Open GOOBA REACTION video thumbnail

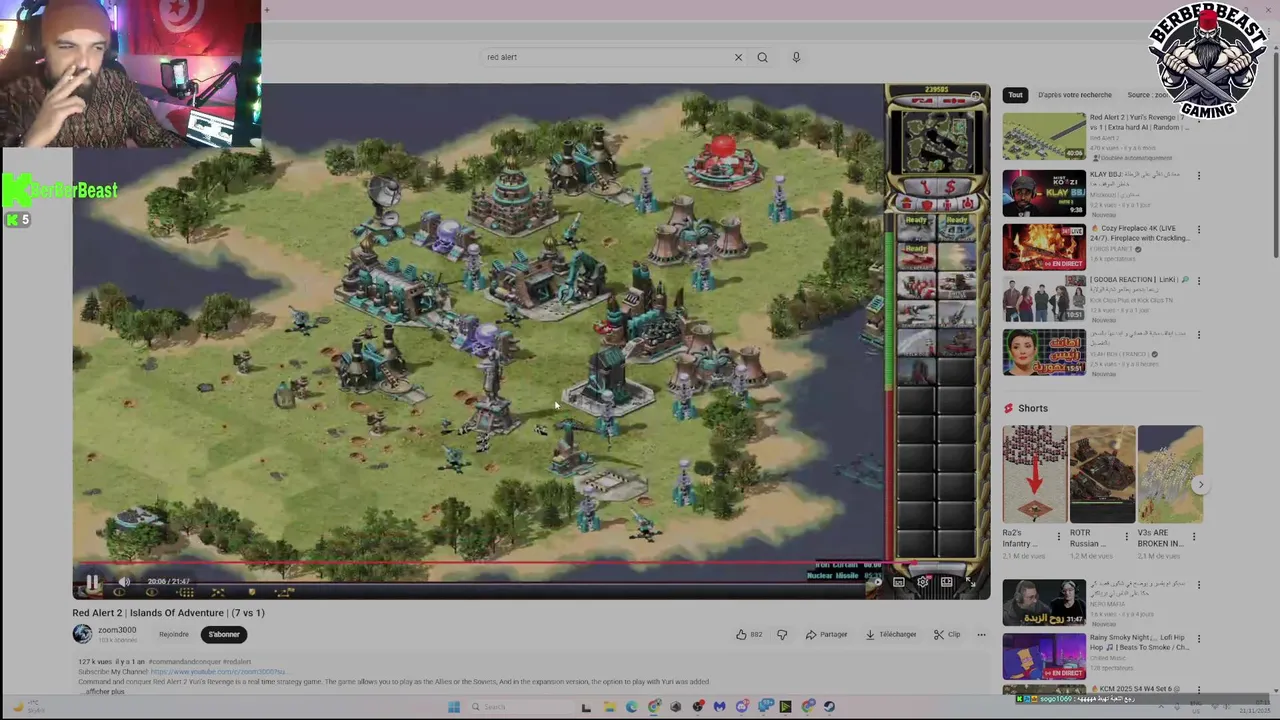1044,298
